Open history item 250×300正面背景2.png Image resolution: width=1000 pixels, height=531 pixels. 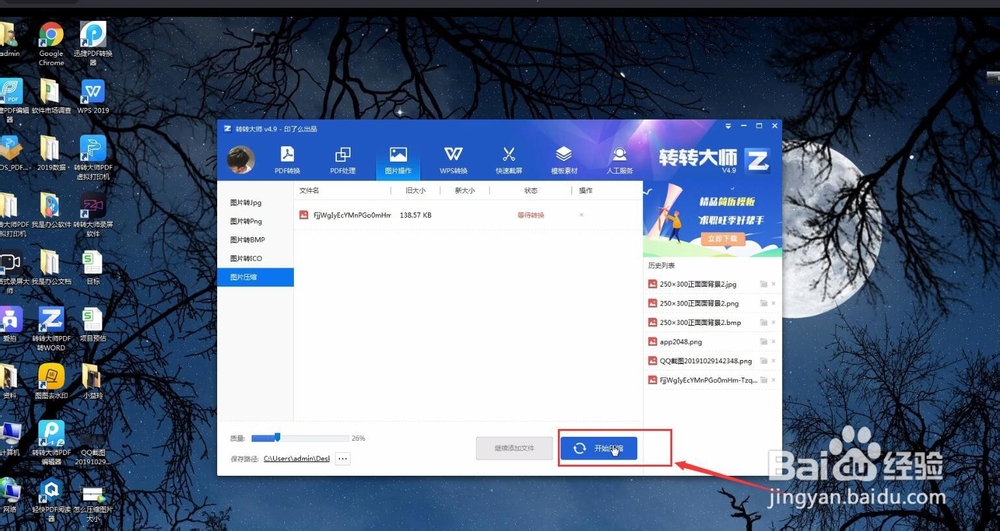[699, 303]
